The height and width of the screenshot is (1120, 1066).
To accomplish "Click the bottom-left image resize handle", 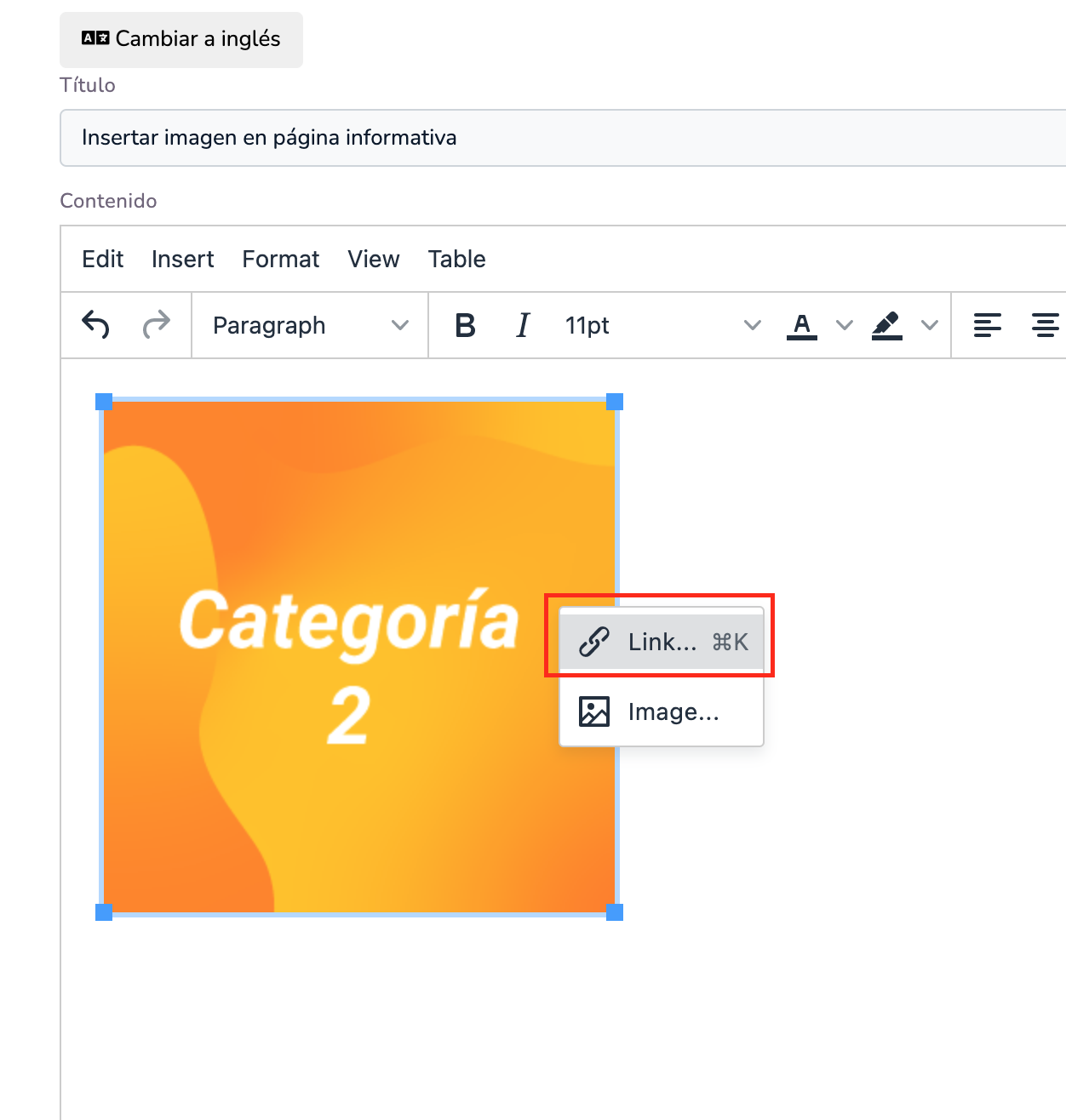I will point(104,912).
